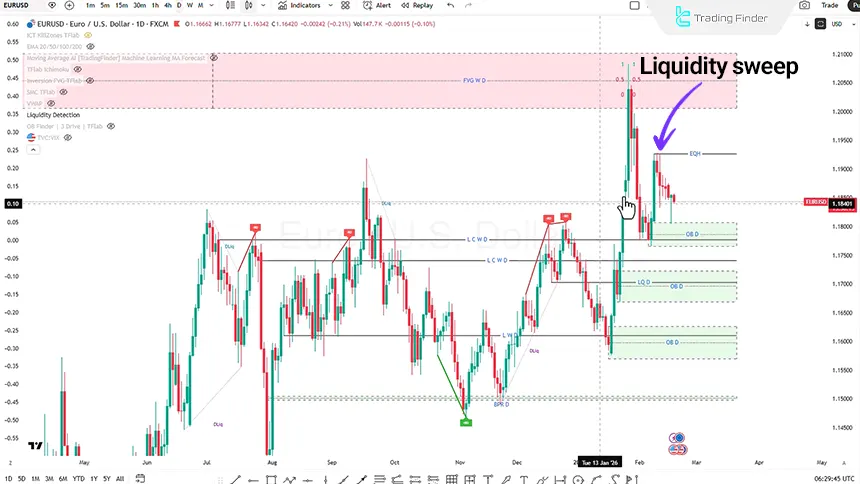860x484 pixels.
Task: Expand the chart type dropdown arrow
Action: (x=263, y=5)
